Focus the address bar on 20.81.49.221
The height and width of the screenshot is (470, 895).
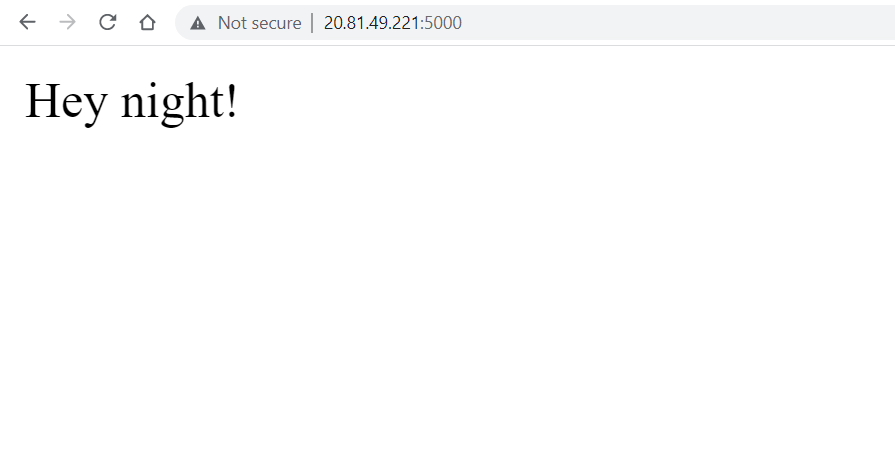tap(372, 23)
